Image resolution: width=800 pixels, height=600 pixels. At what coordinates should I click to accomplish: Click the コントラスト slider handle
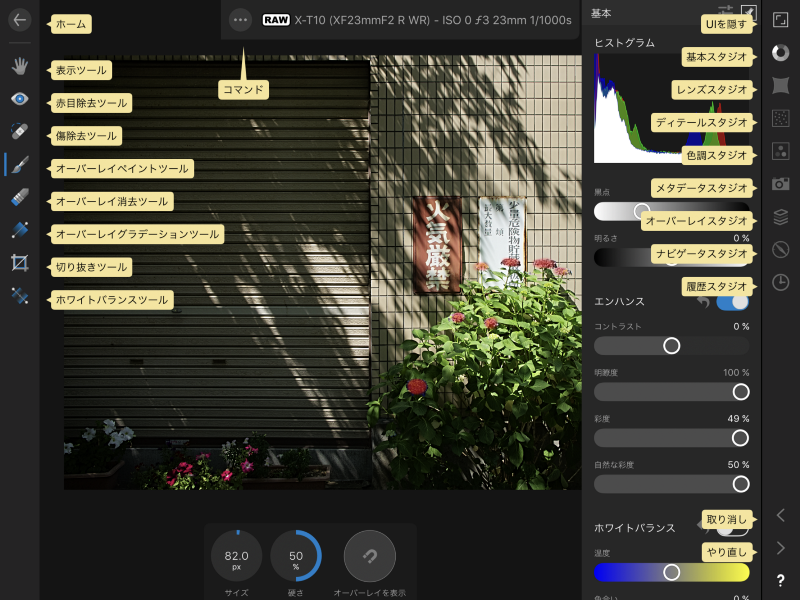(x=671, y=346)
